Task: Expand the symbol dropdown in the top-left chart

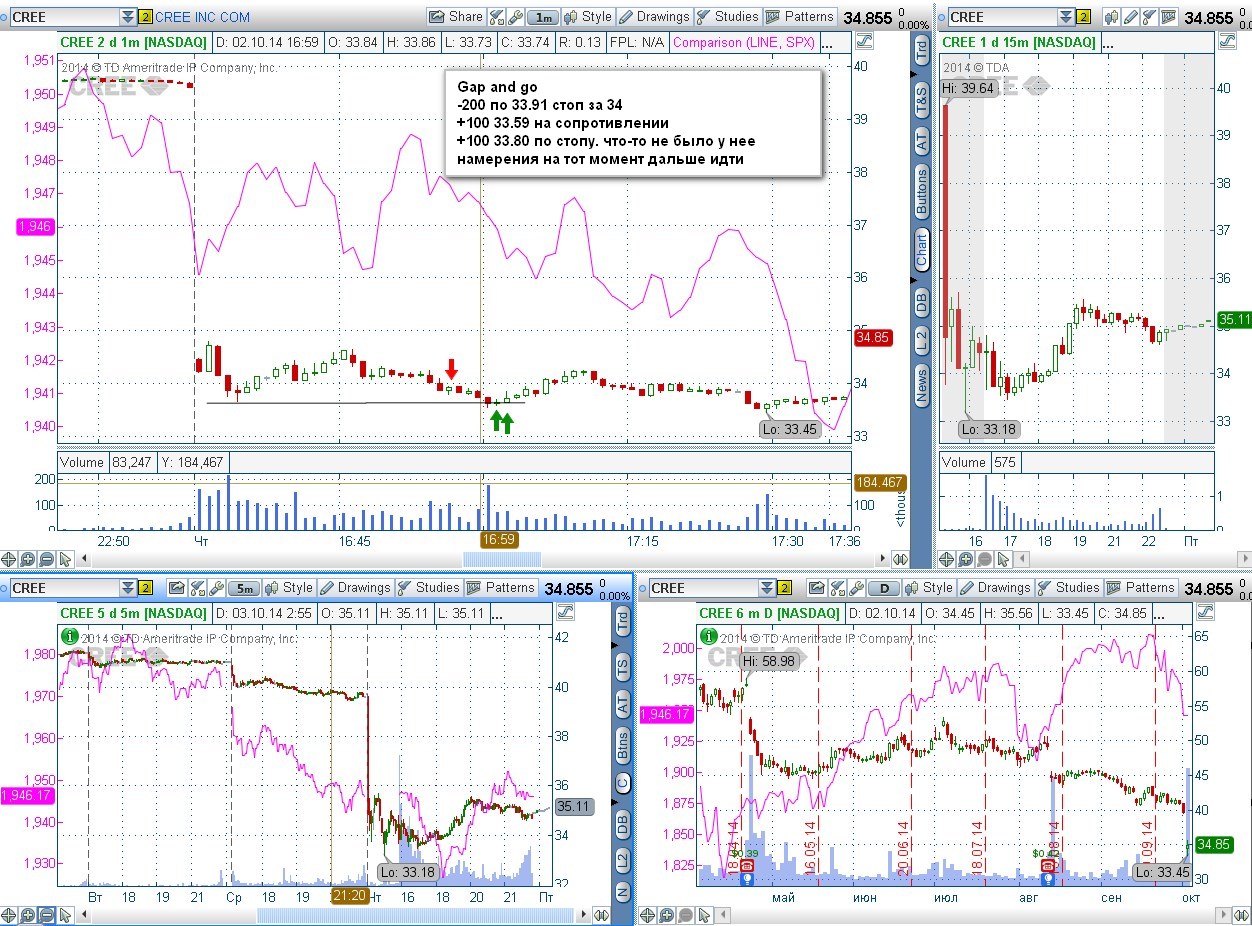Action: 127,17
